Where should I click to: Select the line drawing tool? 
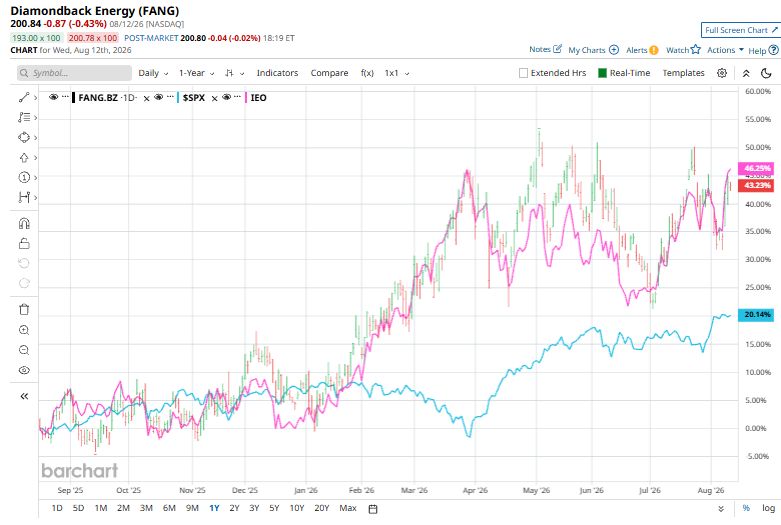pyautogui.click(x=24, y=97)
